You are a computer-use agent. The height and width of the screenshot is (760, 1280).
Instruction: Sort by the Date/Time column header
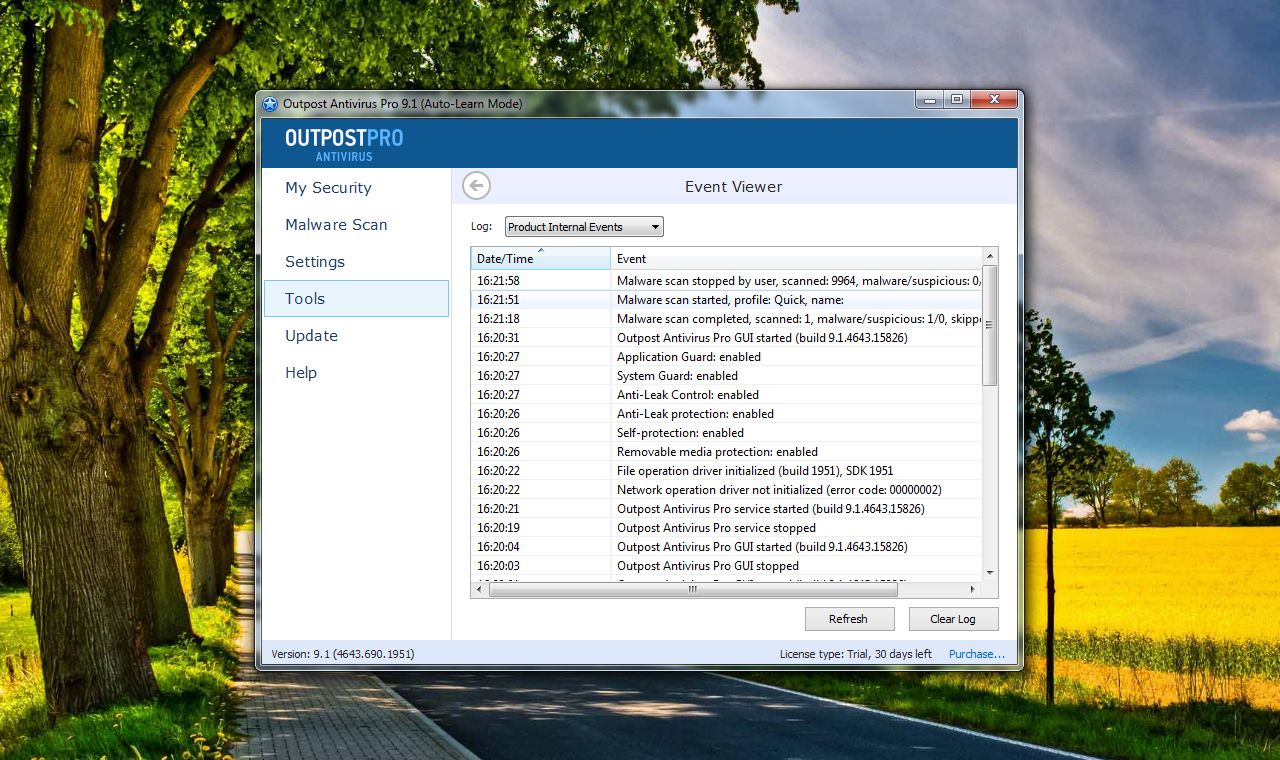541,258
